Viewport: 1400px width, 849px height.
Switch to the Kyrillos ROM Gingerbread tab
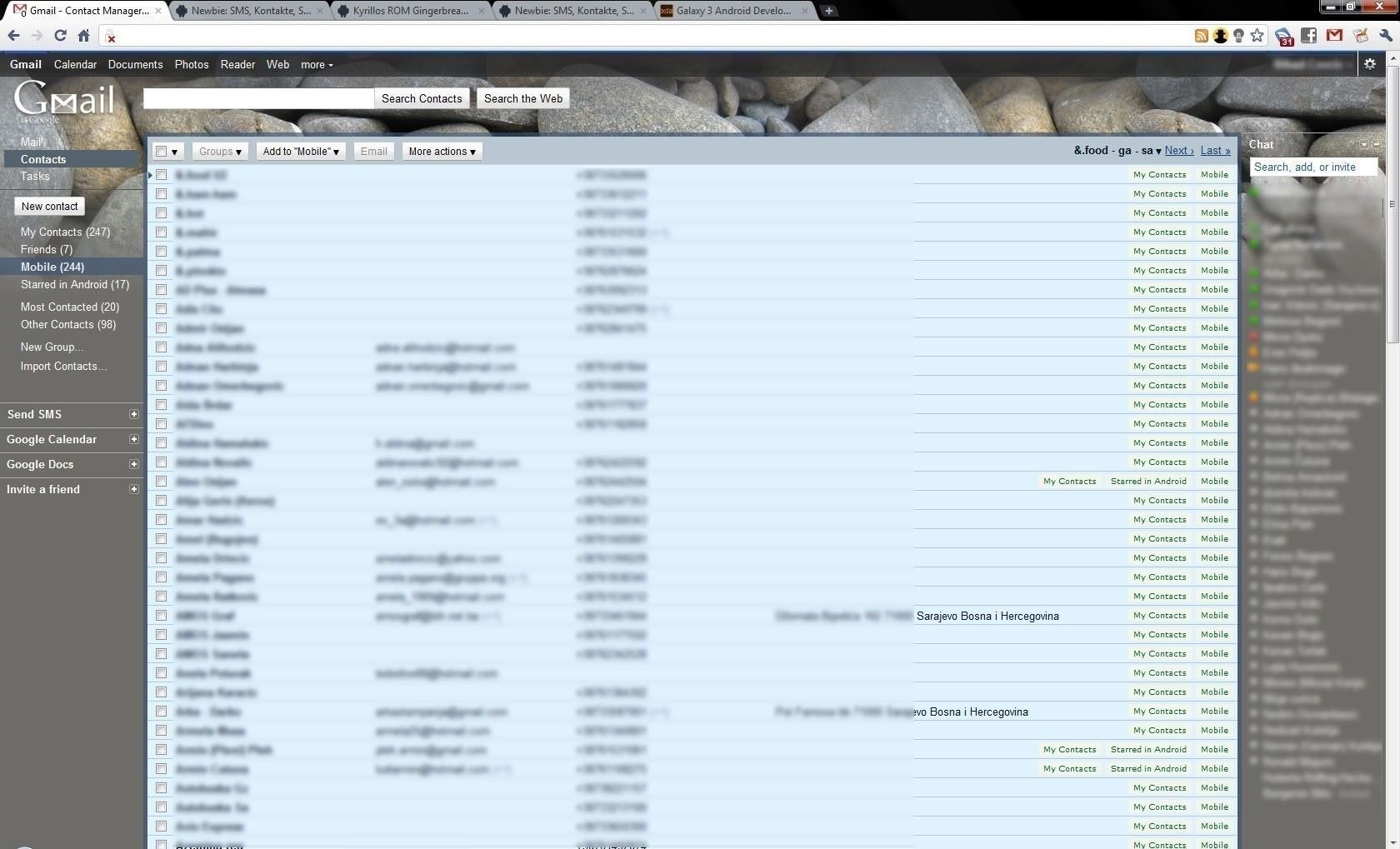tap(410, 11)
